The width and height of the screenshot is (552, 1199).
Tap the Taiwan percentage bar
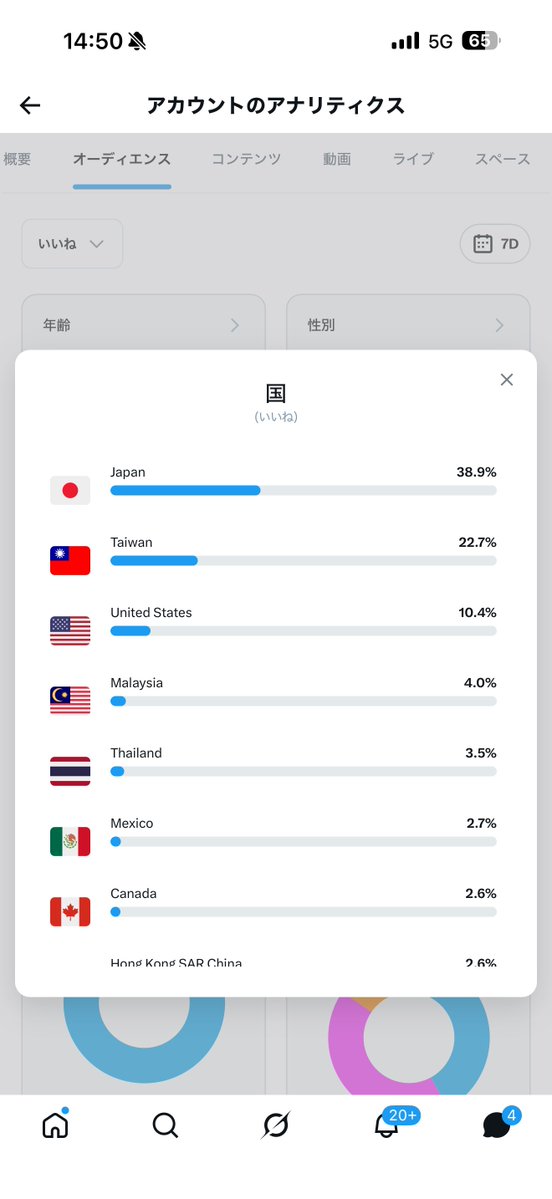pos(304,561)
